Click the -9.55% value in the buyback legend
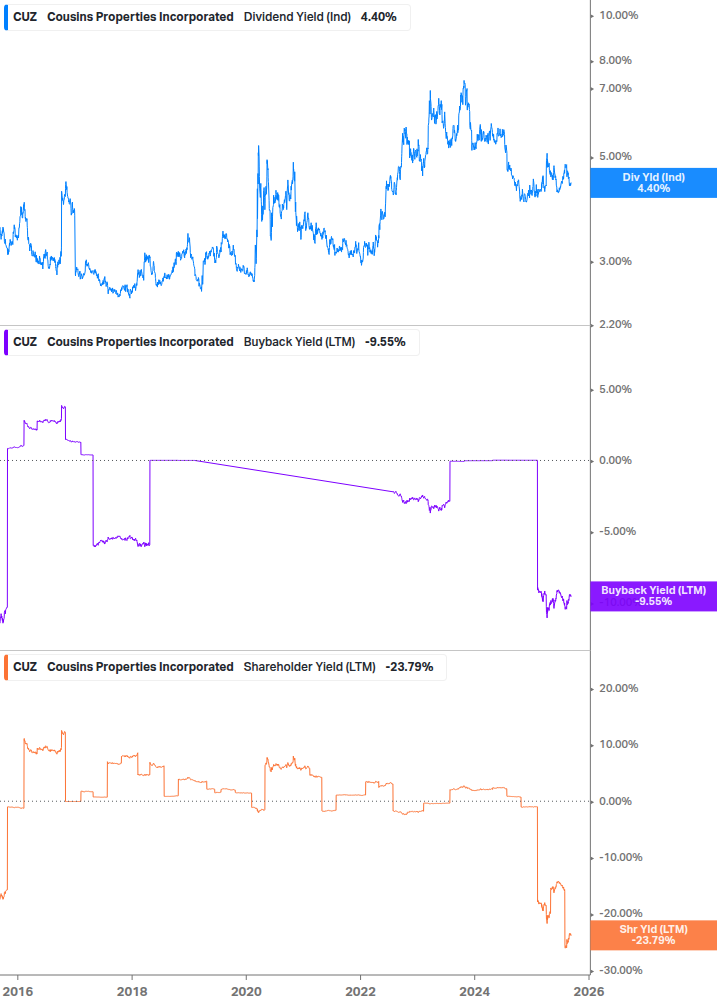 [x=386, y=342]
